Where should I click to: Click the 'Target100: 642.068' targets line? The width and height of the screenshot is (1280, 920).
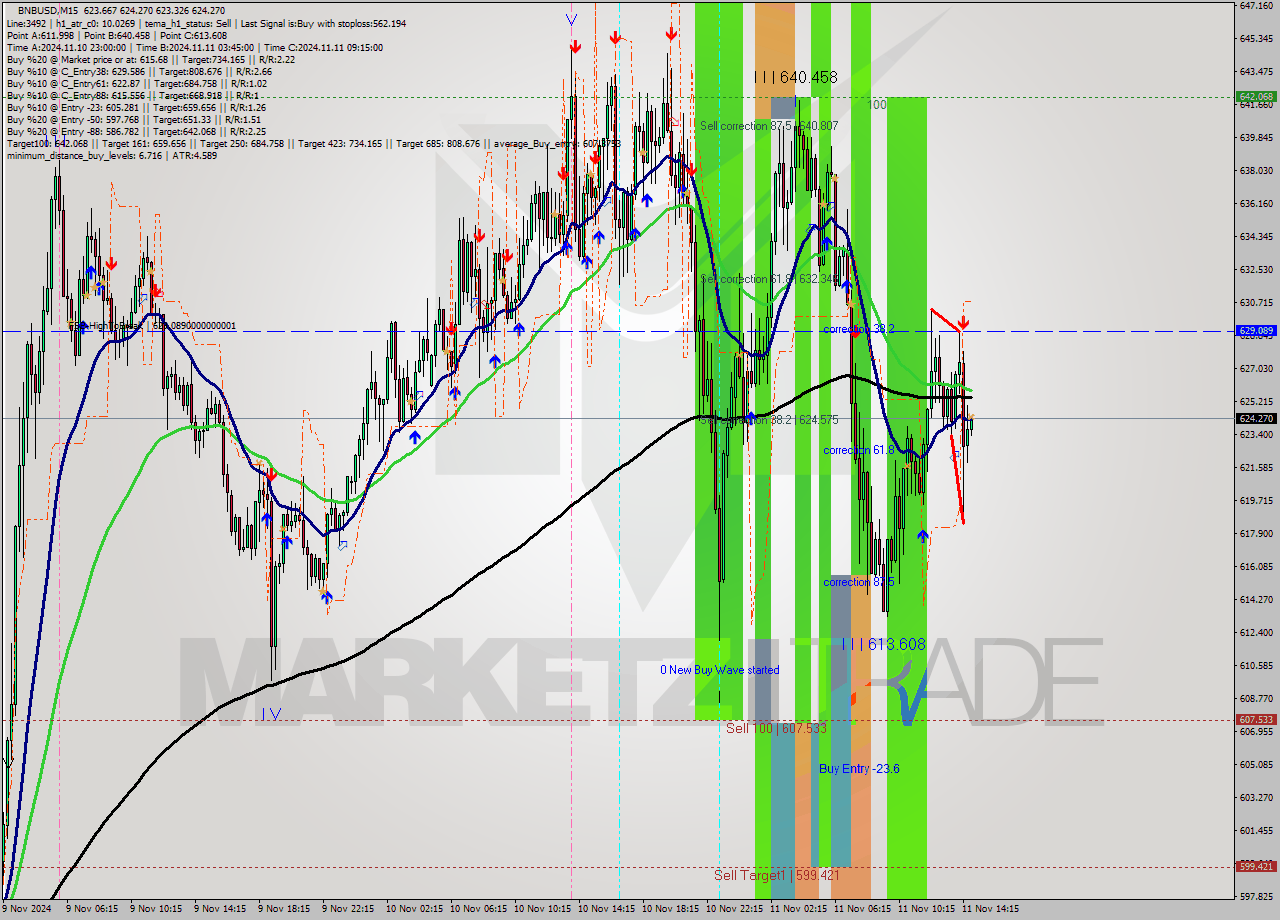[x=313, y=143]
